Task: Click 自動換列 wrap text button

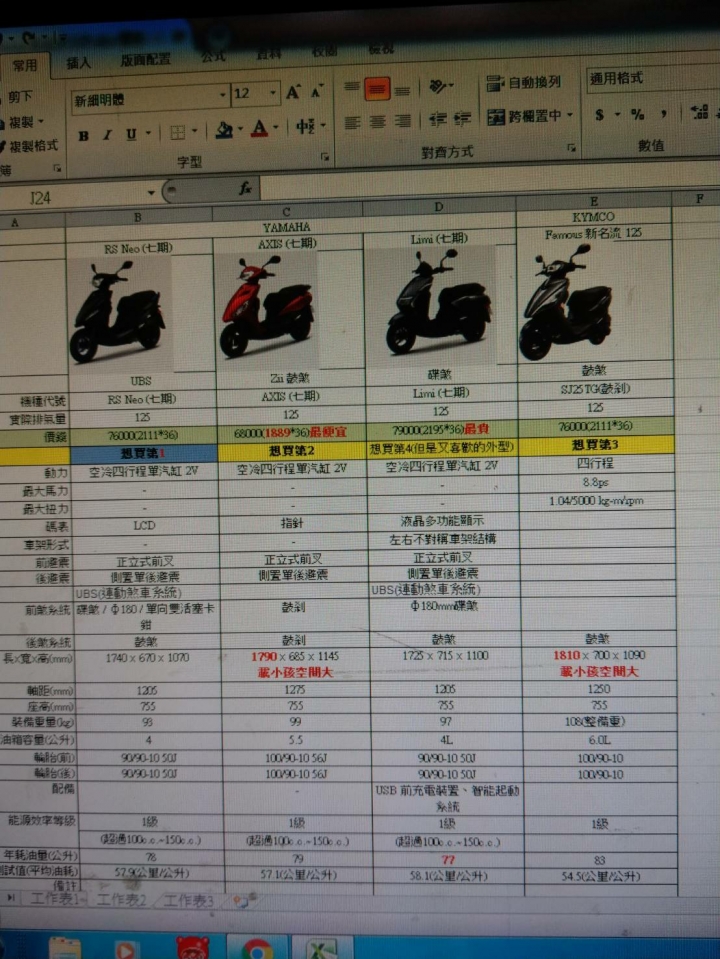Action: (x=524, y=82)
